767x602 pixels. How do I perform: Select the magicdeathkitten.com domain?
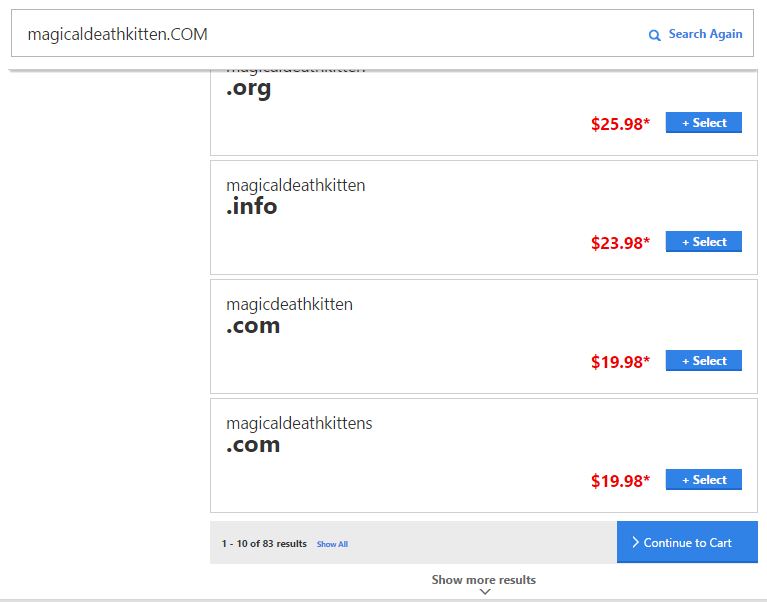[703, 360]
